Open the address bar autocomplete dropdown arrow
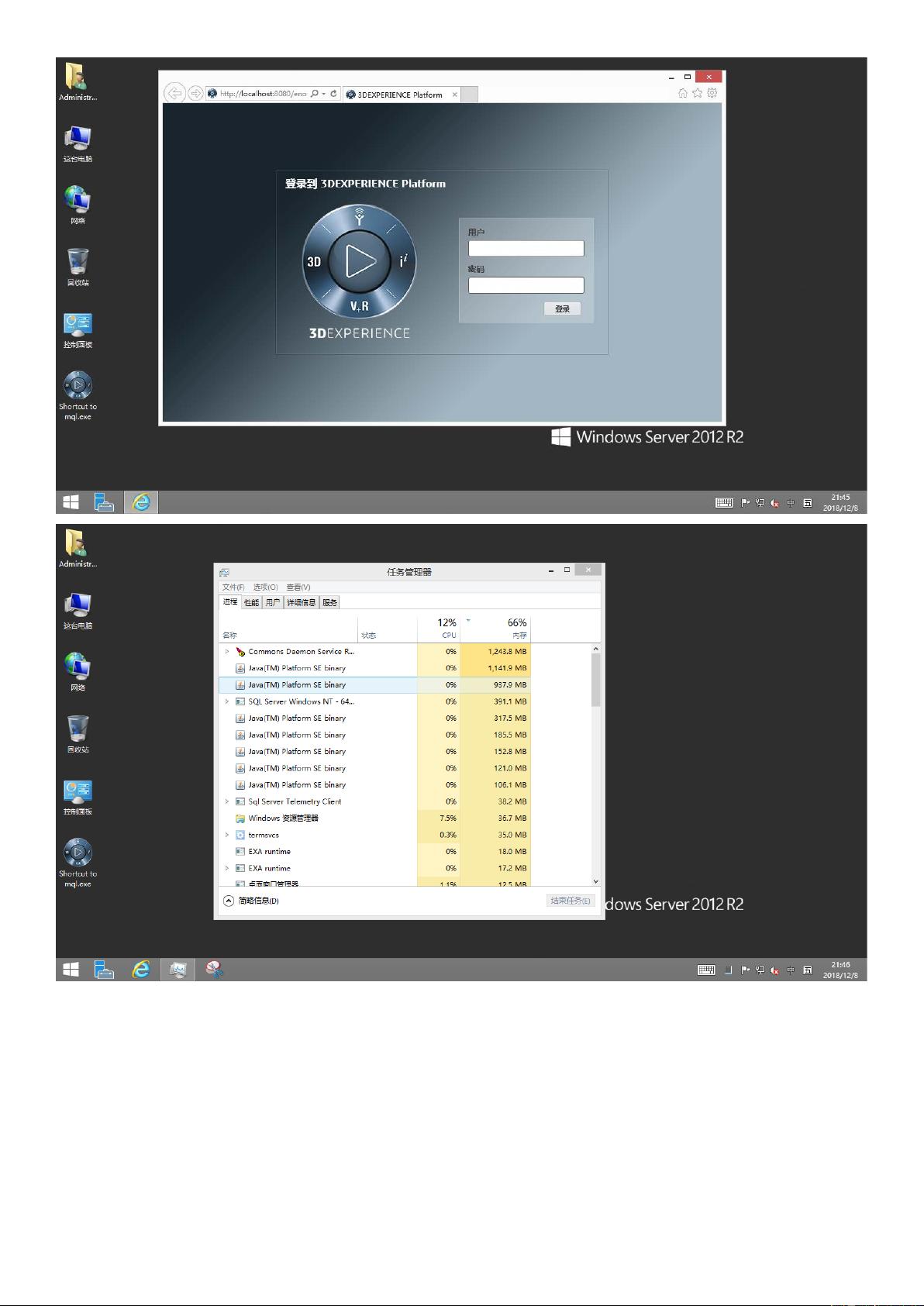This screenshot has height=1306, width=924. (x=324, y=94)
